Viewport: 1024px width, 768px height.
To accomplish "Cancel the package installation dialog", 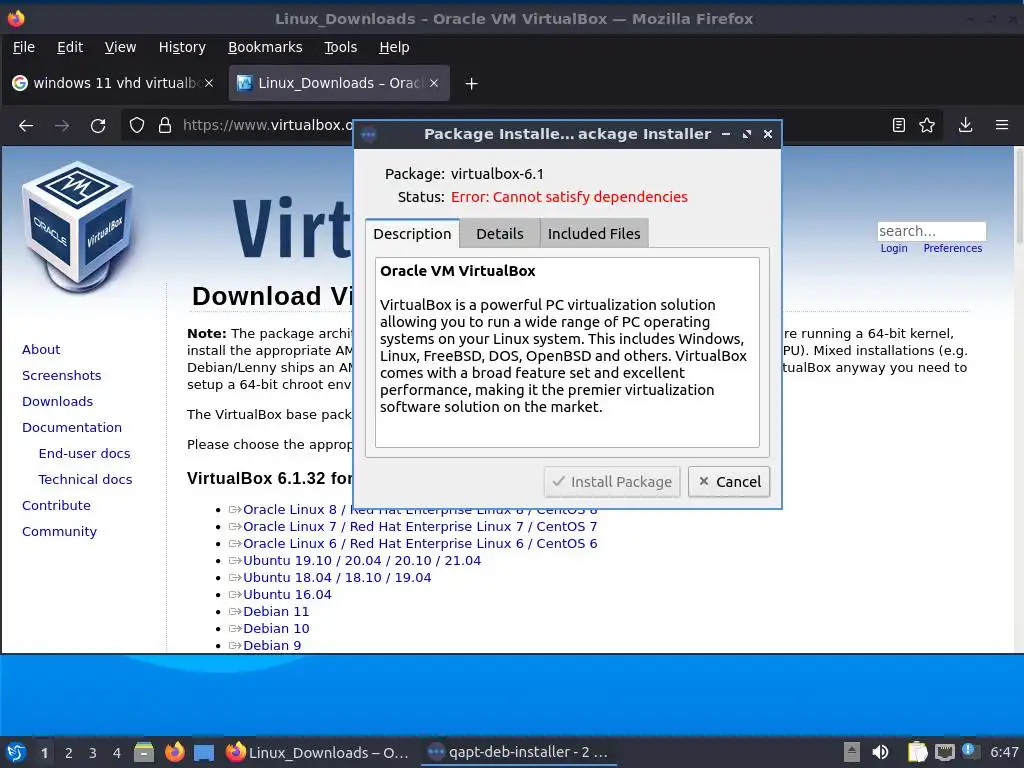I will 729,482.
